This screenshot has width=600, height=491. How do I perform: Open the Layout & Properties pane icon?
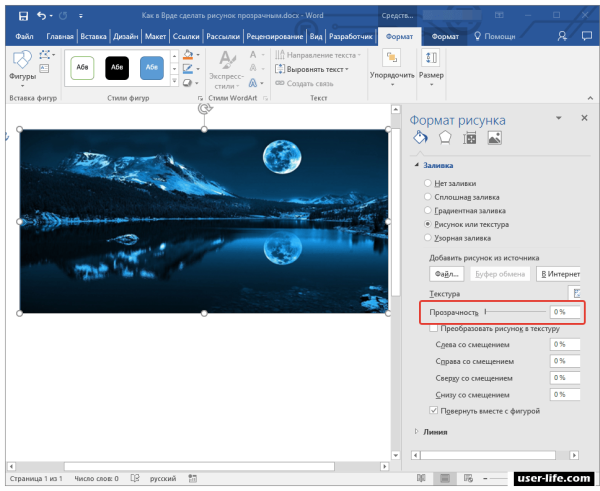click(469, 138)
